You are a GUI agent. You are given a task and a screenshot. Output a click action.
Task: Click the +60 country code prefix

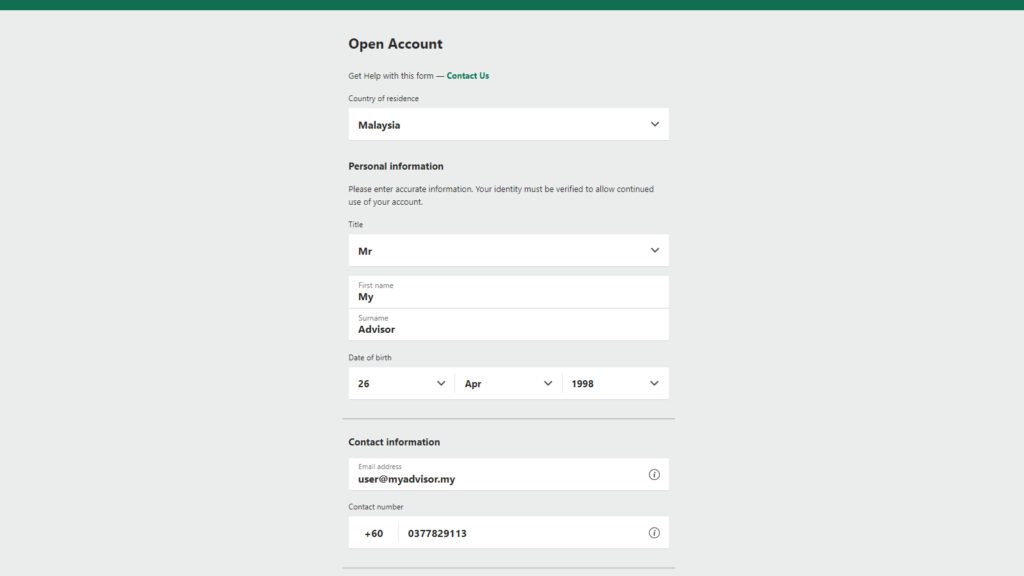click(374, 534)
